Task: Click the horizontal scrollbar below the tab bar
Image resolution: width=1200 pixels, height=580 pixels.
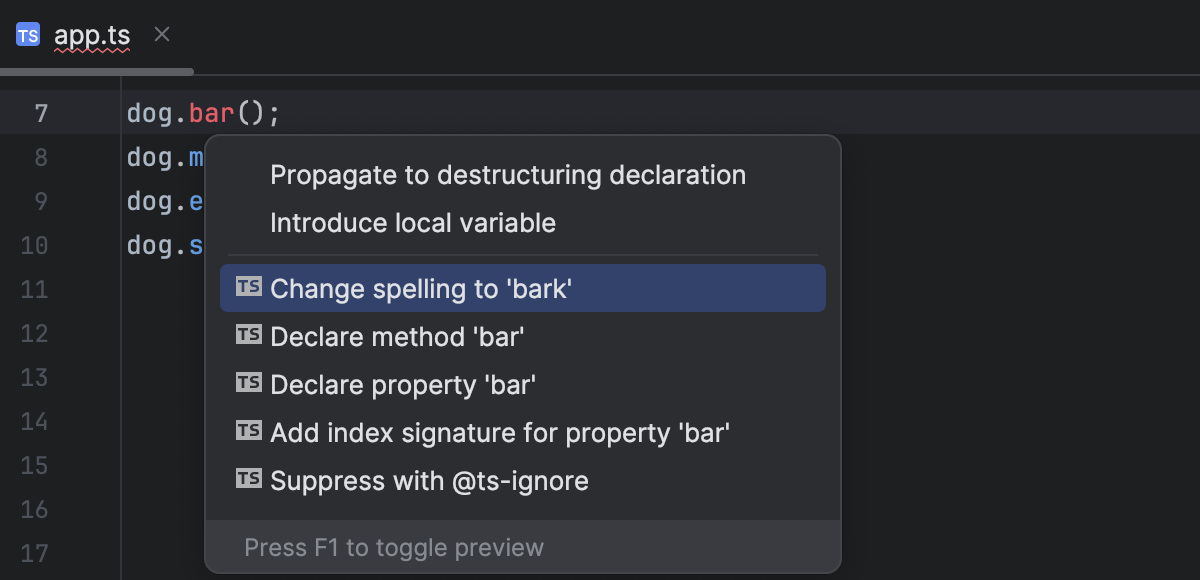Action: tap(95, 71)
